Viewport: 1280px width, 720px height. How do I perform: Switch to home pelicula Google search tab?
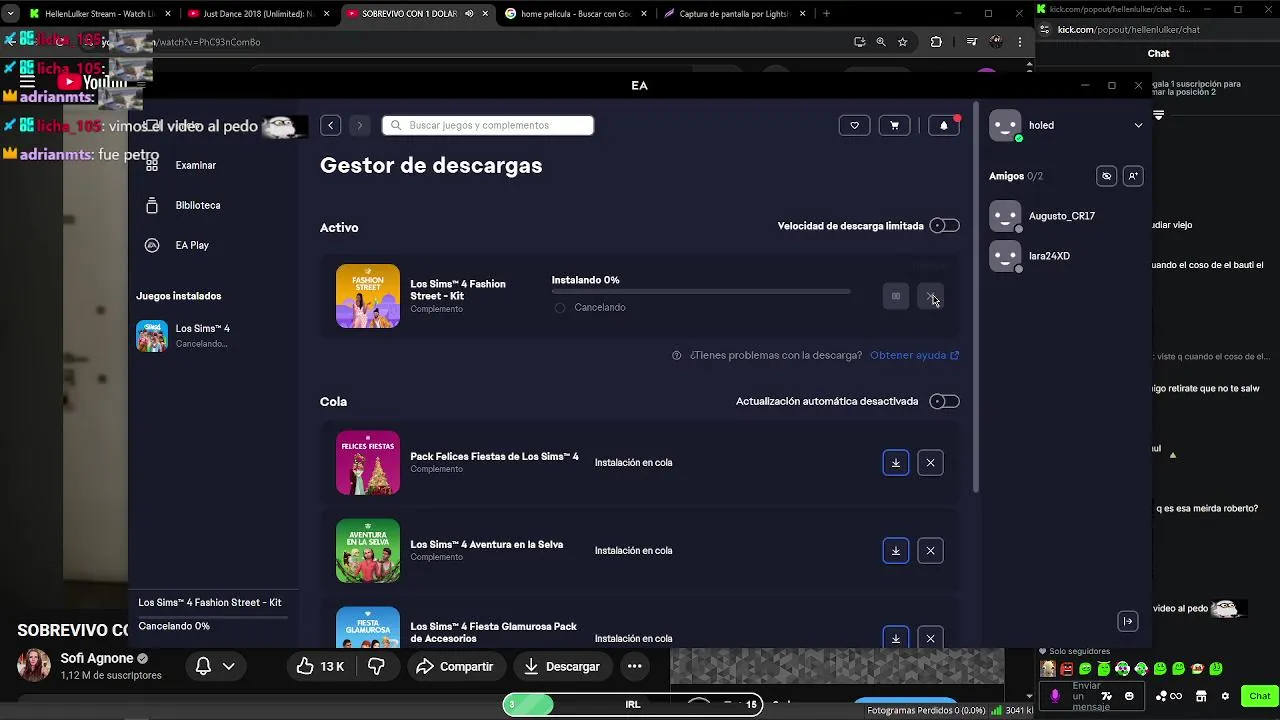574,14
